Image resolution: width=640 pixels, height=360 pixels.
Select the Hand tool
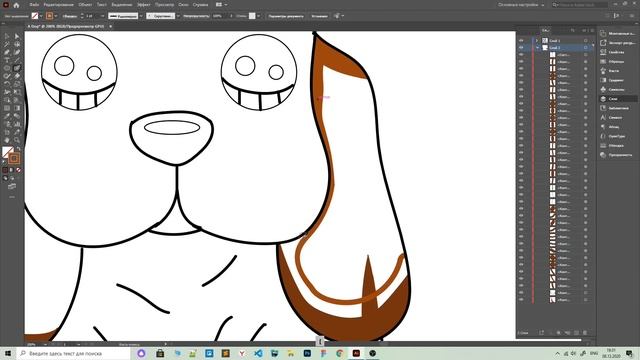pos(7,140)
